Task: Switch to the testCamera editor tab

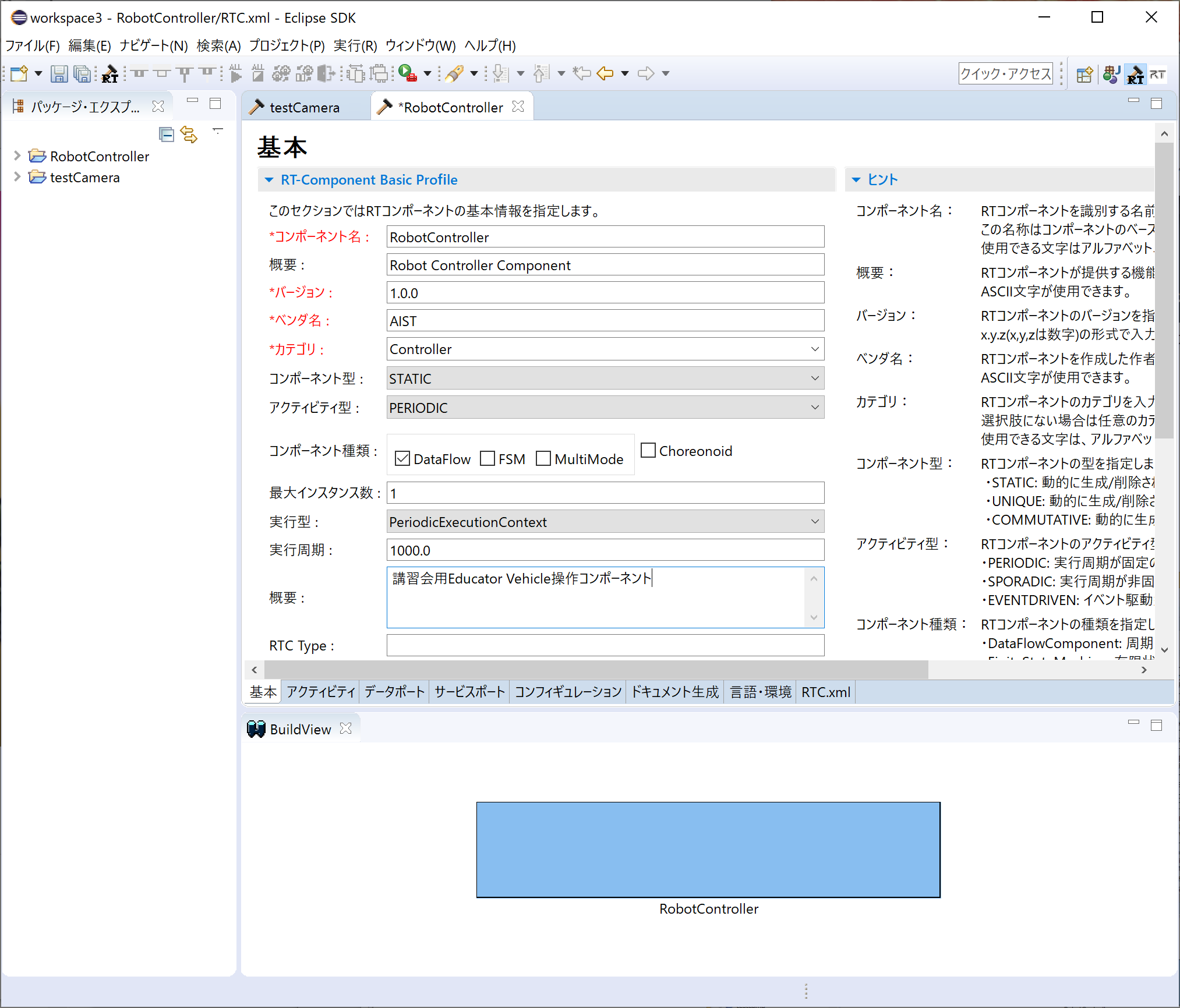Action: click(x=304, y=107)
